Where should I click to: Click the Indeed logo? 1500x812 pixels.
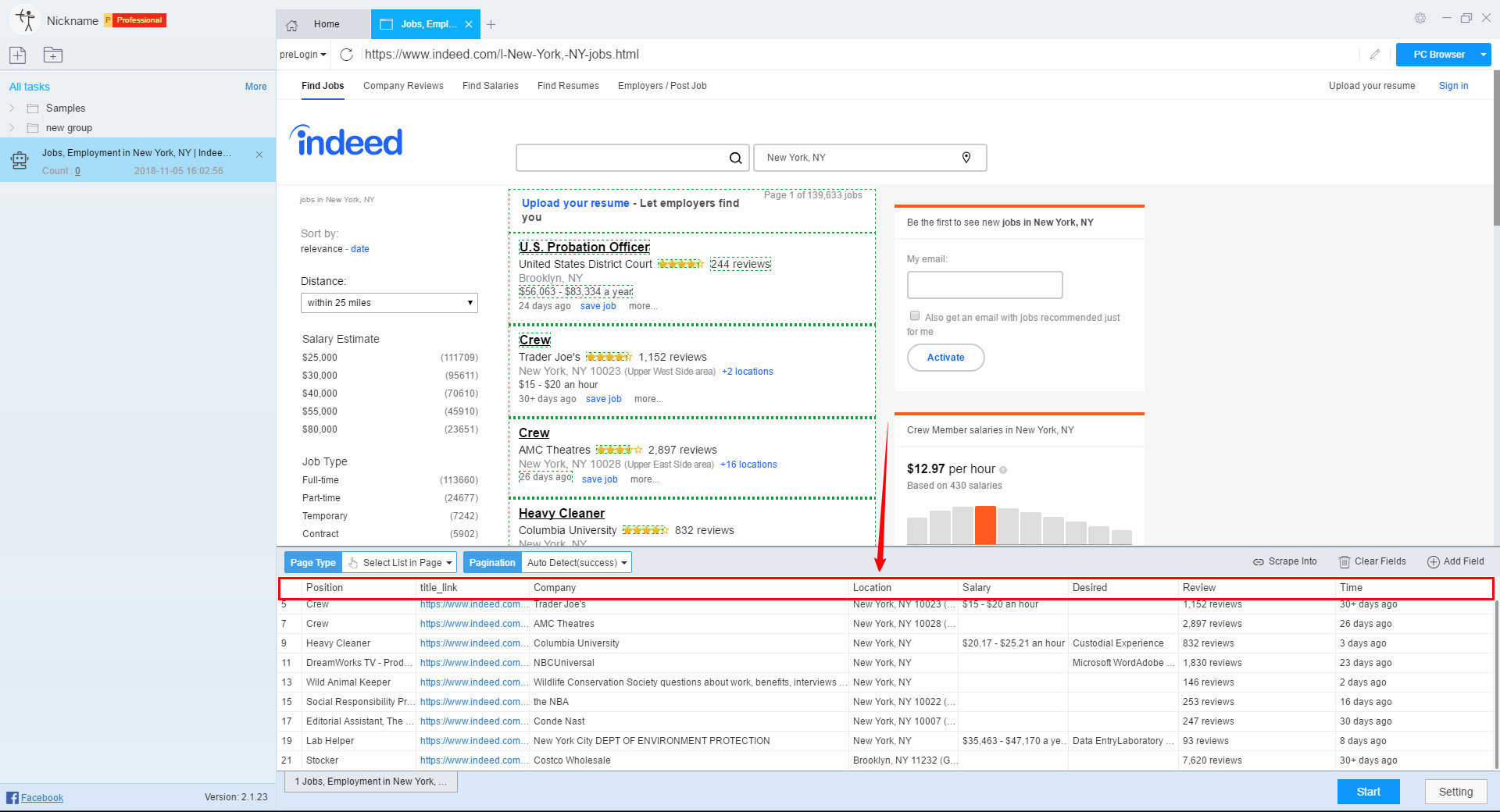[346, 141]
